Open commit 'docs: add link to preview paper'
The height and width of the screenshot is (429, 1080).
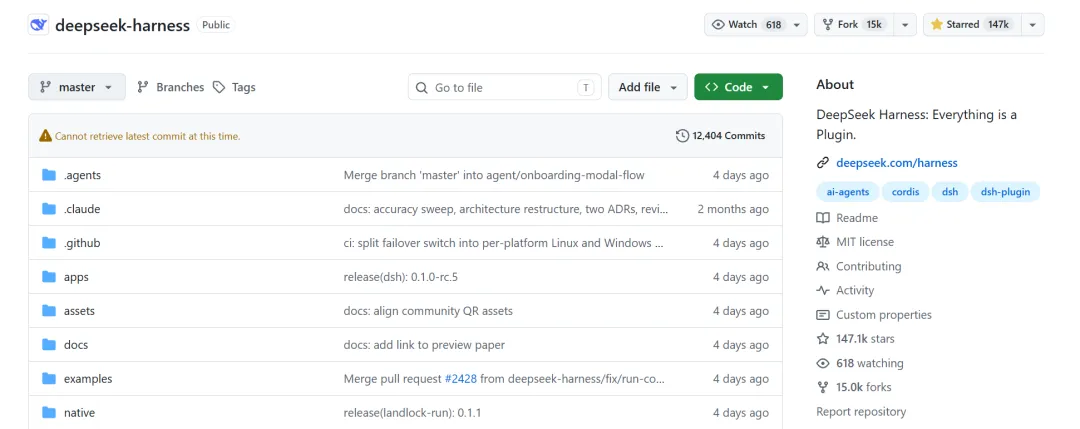click(424, 344)
